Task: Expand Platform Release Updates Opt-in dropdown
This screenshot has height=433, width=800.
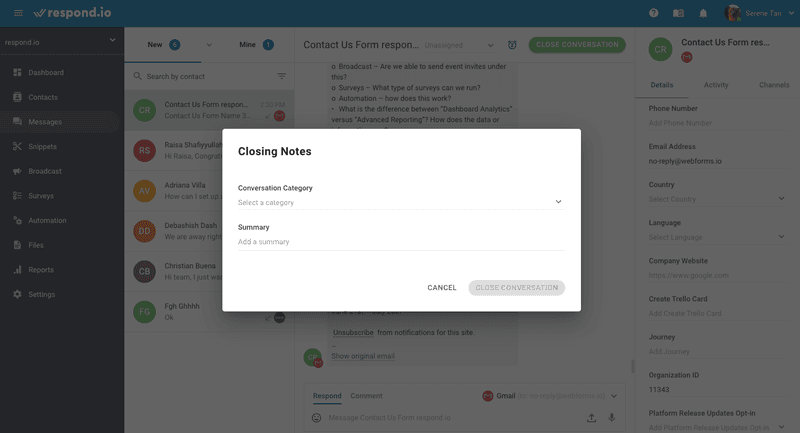Action: point(716,427)
